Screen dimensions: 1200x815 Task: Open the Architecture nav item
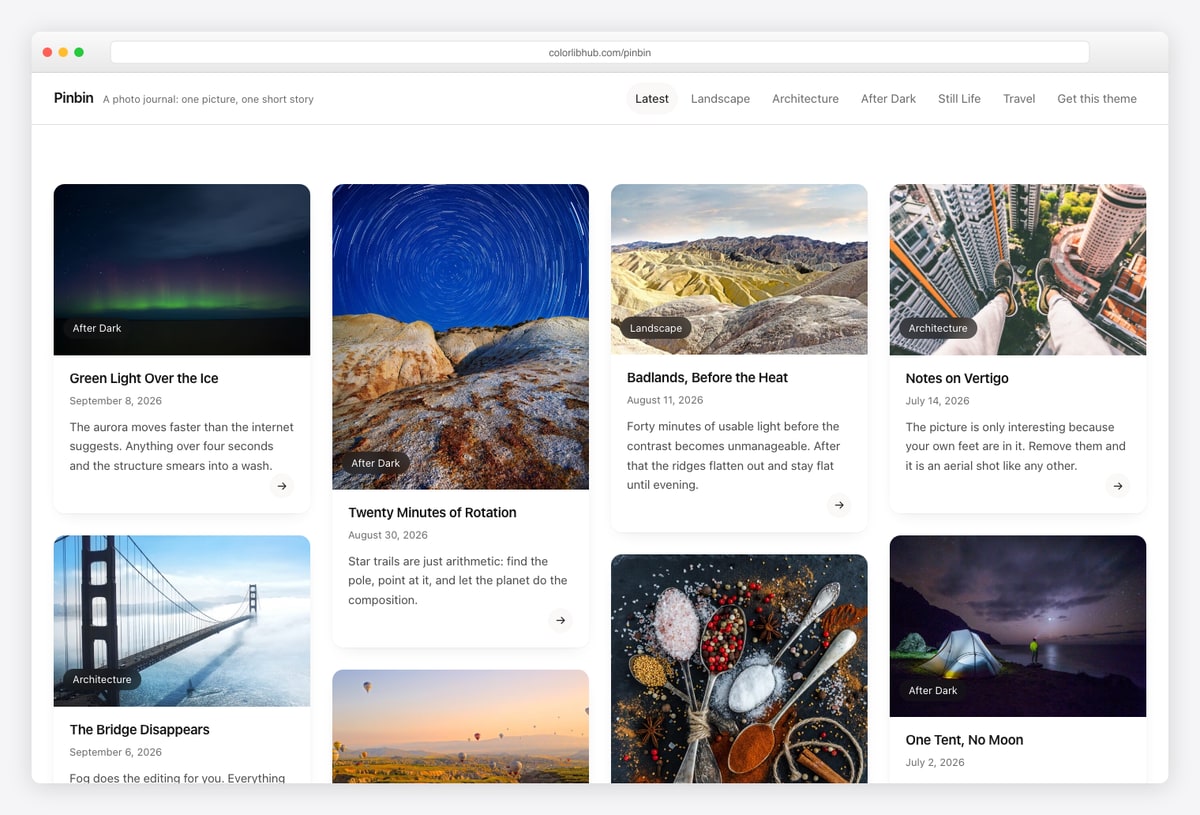(x=805, y=99)
